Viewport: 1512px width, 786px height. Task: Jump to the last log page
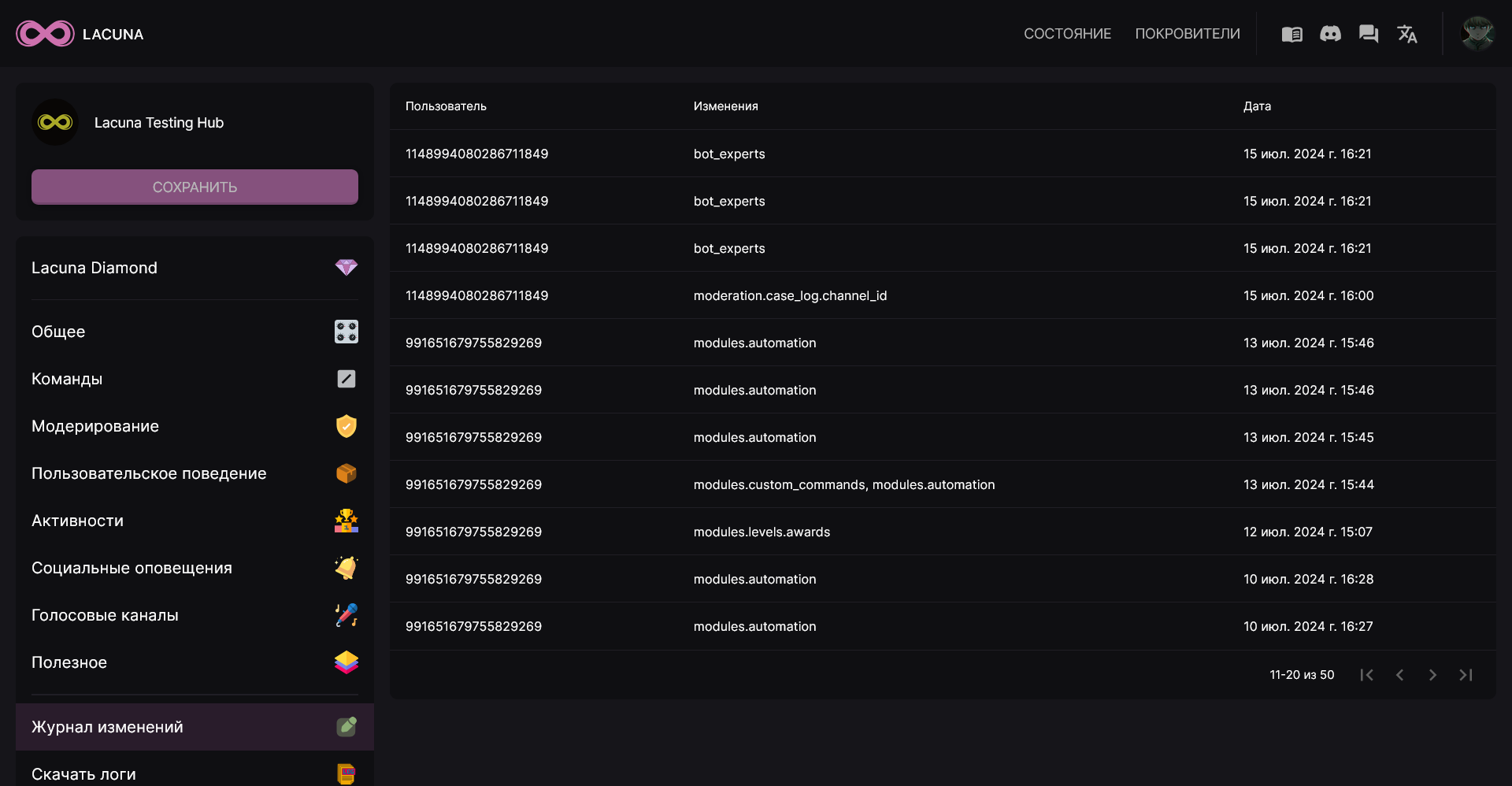(x=1466, y=675)
